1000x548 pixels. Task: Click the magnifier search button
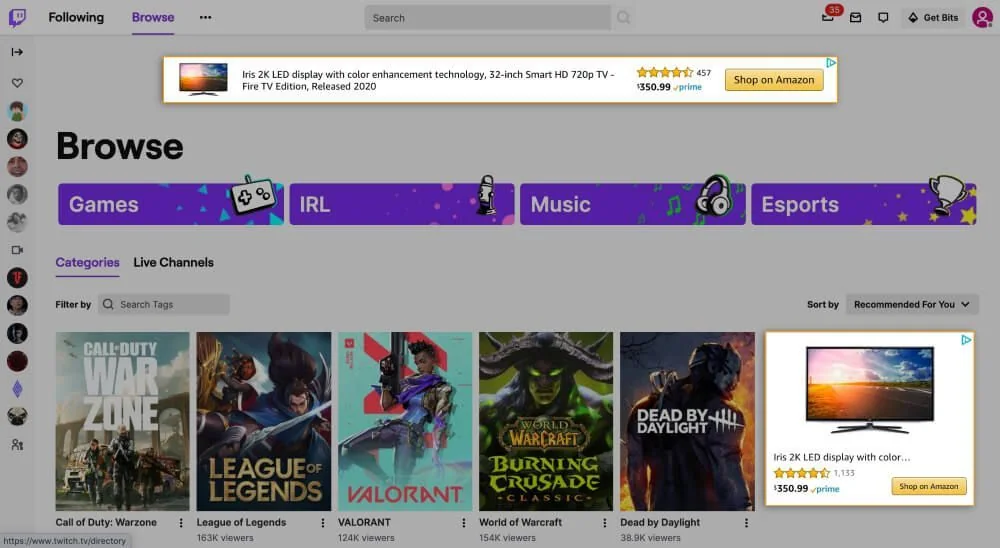(x=623, y=18)
